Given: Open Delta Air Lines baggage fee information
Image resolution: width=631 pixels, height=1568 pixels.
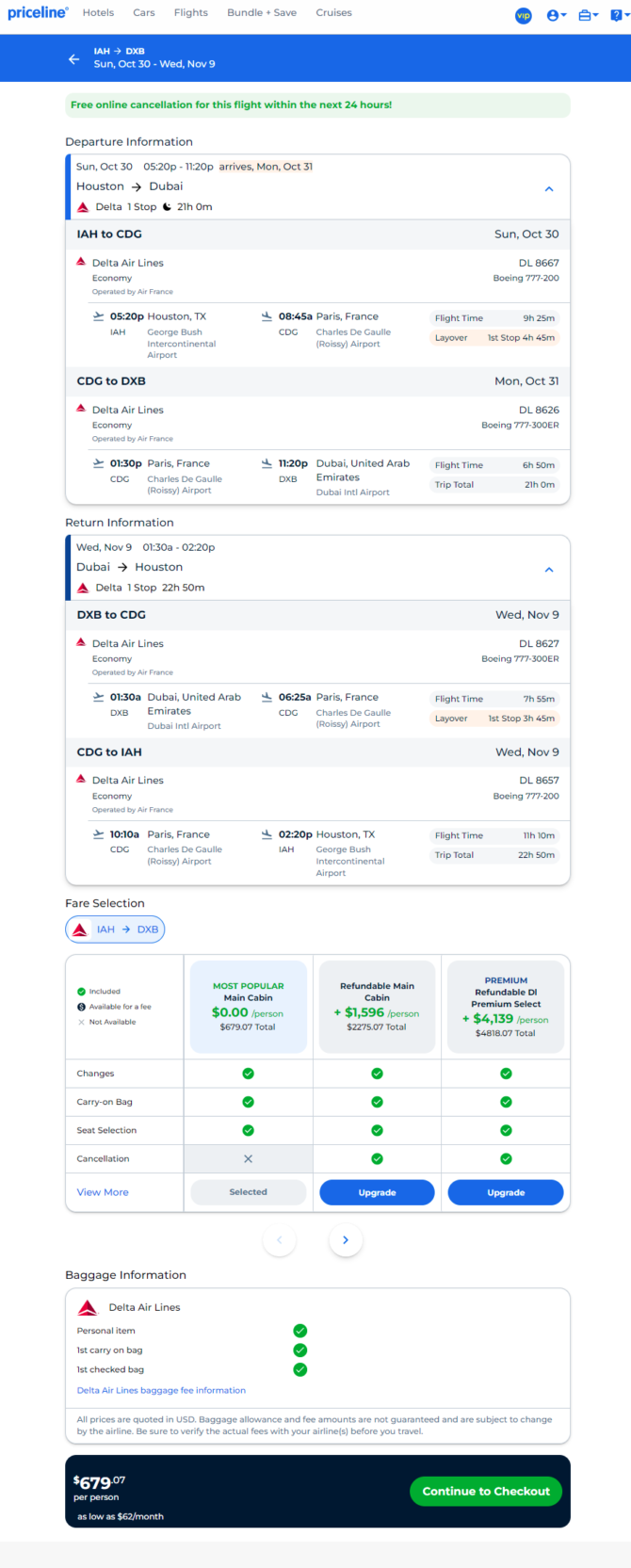Looking at the screenshot, I should click(161, 1390).
